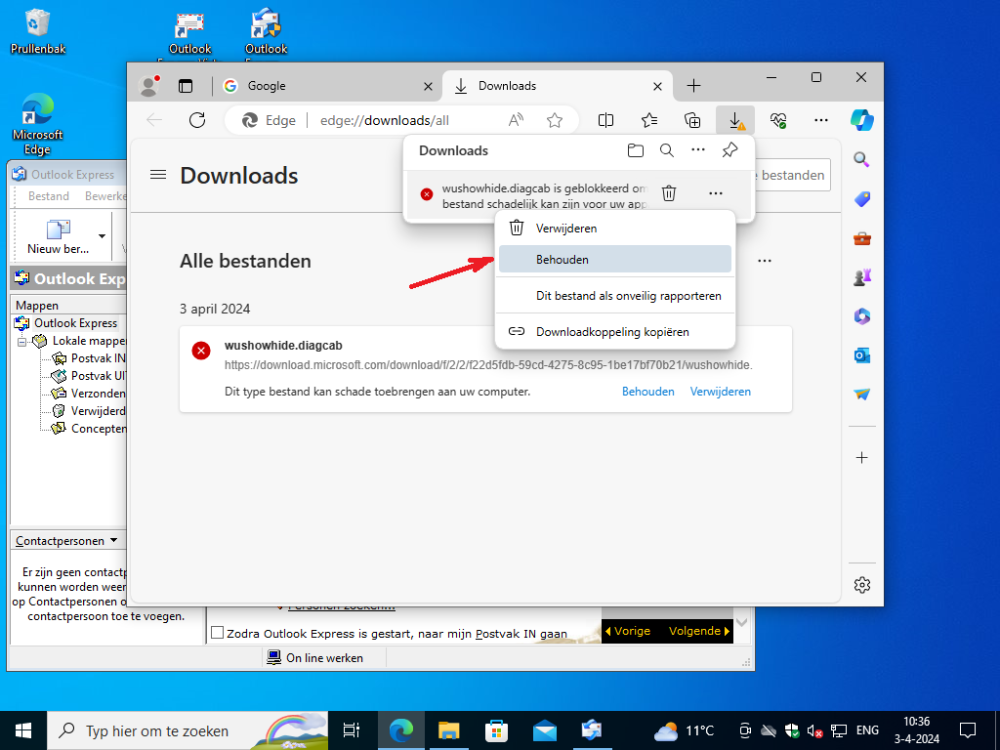
Task: Select Behouden in the context menu
Action: (x=614, y=259)
